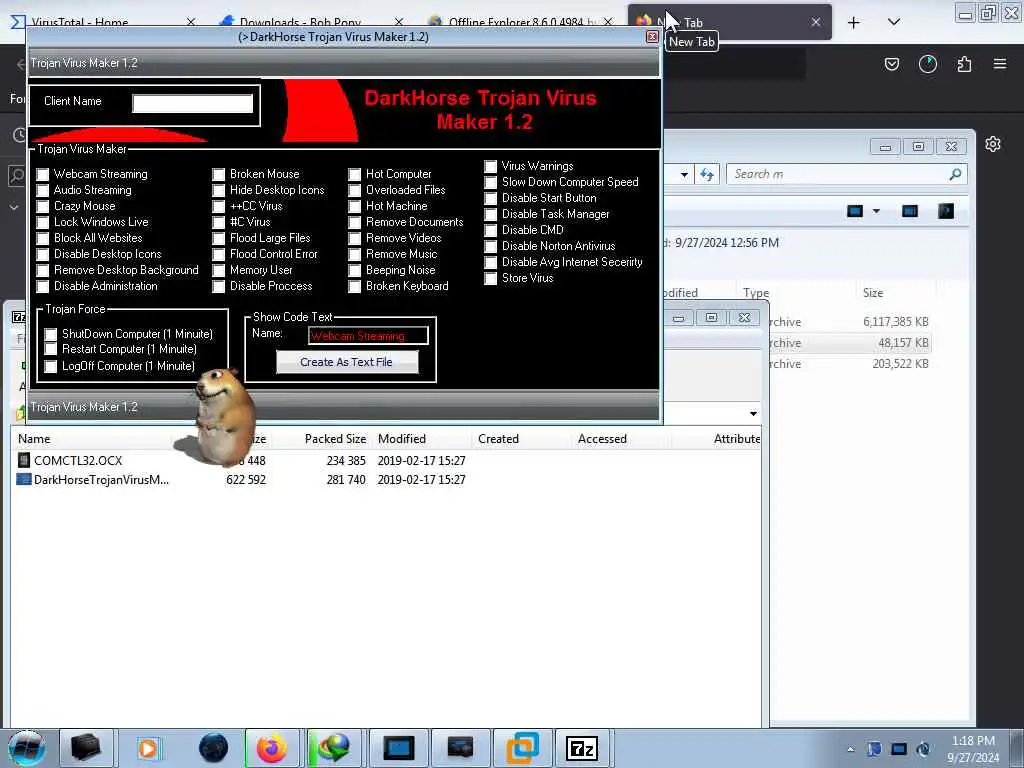Sort by Packed Size column header
The width and height of the screenshot is (1024, 768).
click(x=335, y=439)
